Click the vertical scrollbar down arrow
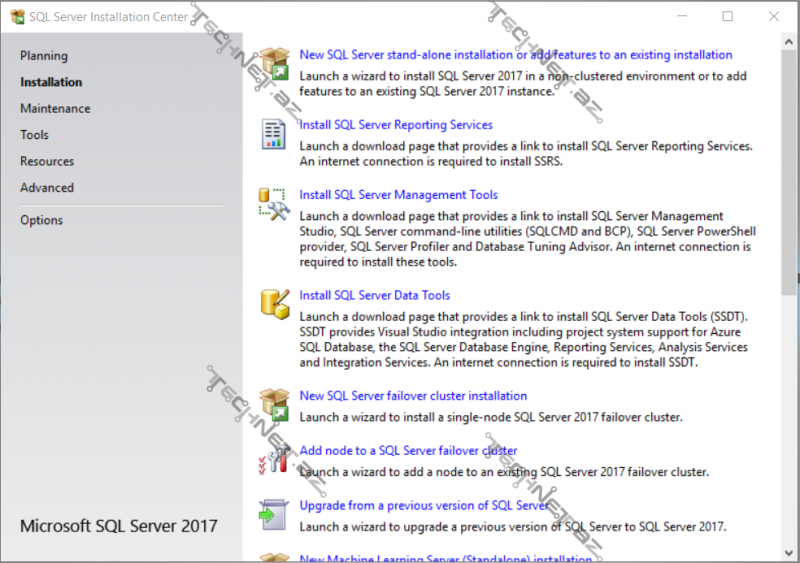 click(x=789, y=553)
